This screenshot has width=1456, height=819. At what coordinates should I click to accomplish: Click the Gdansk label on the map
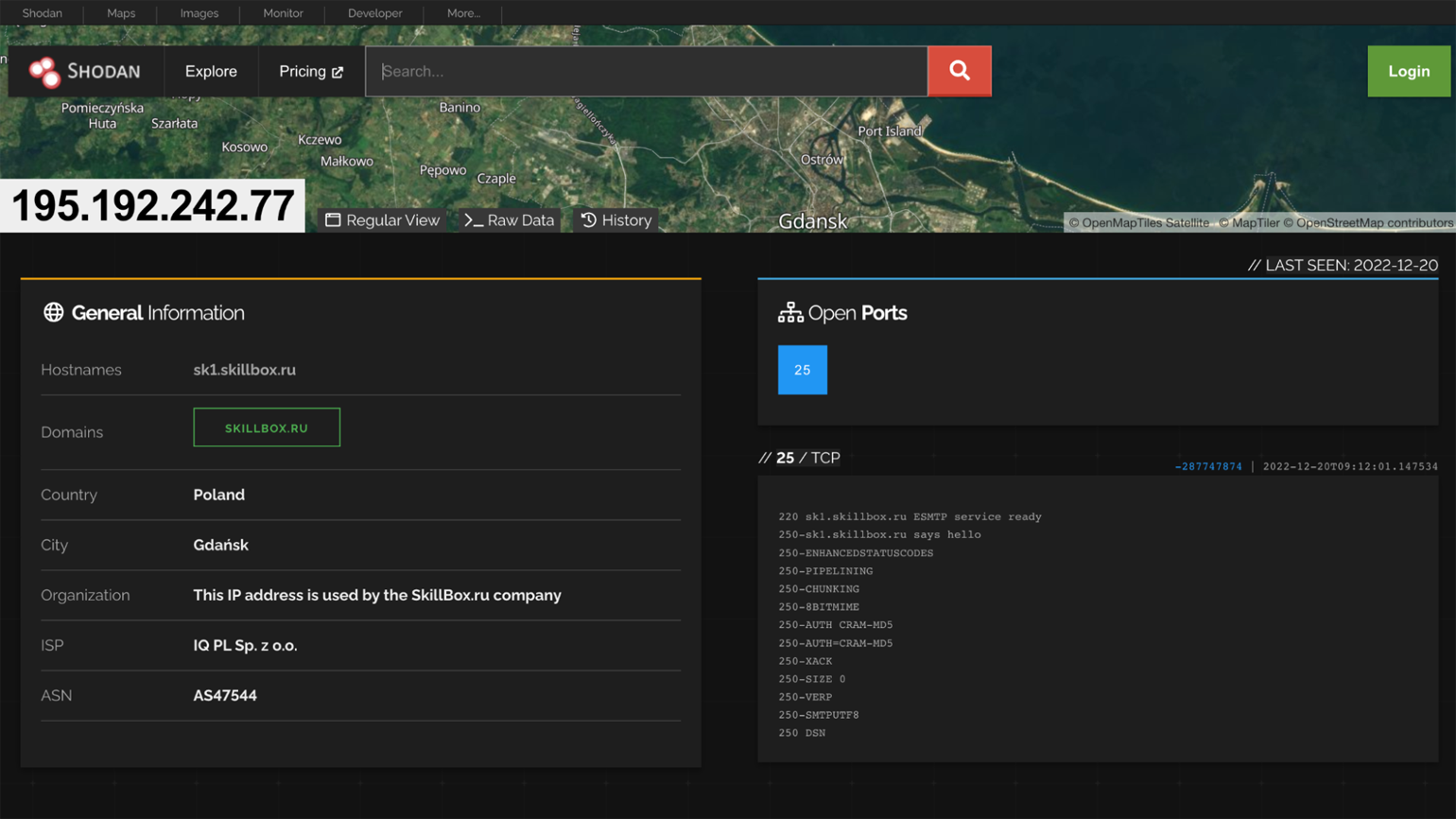813,221
